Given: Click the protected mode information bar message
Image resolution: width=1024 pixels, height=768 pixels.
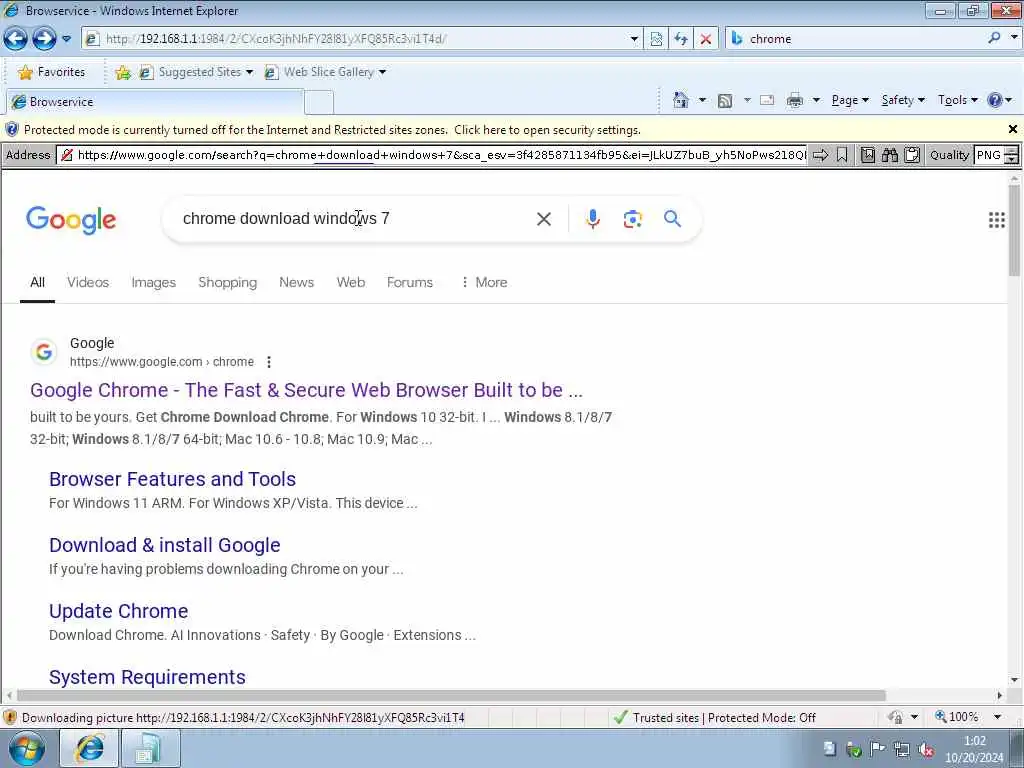Looking at the screenshot, I should (332, 130).
